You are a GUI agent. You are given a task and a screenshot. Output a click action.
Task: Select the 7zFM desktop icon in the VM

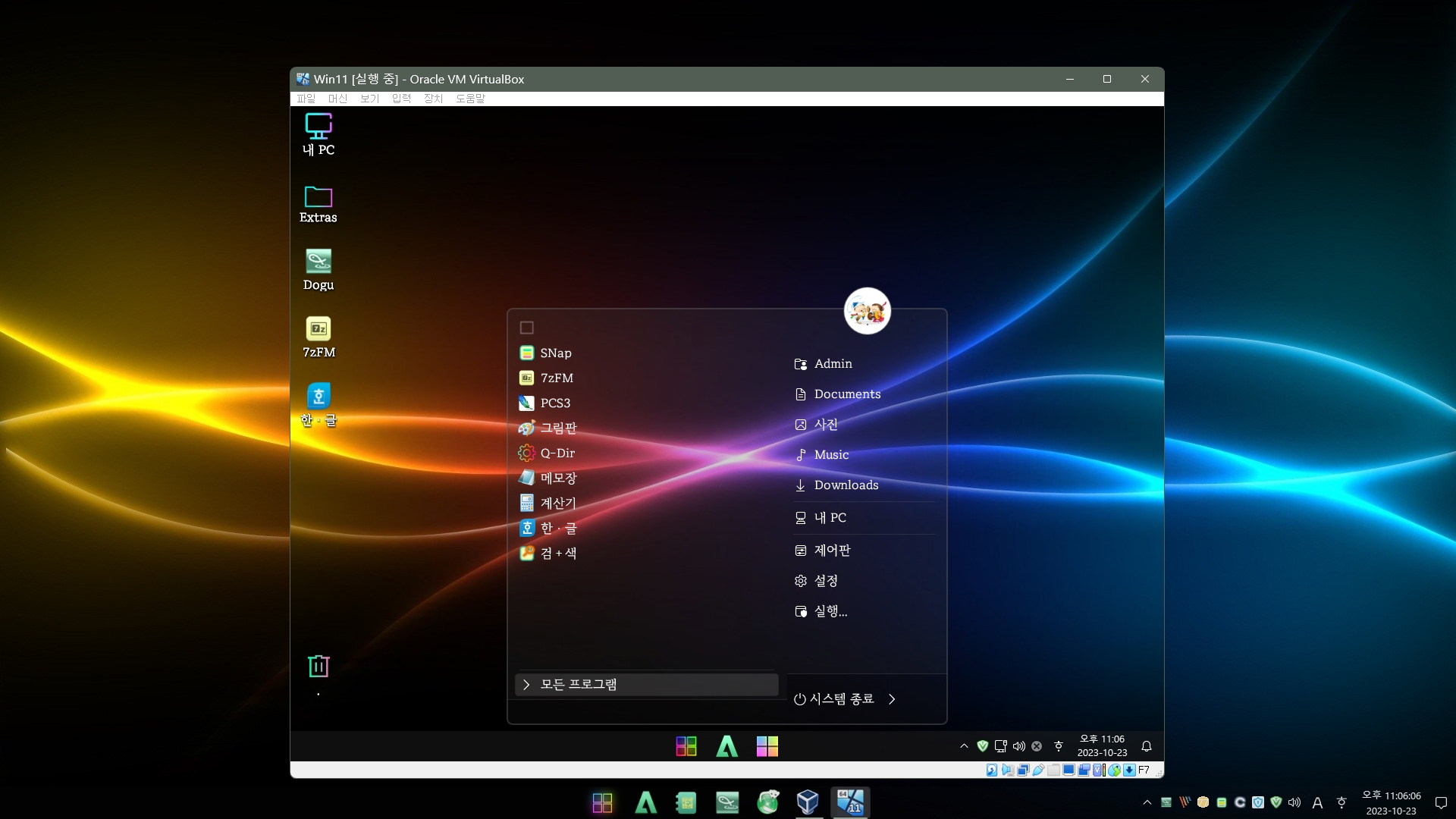click(x=318, y=337)
